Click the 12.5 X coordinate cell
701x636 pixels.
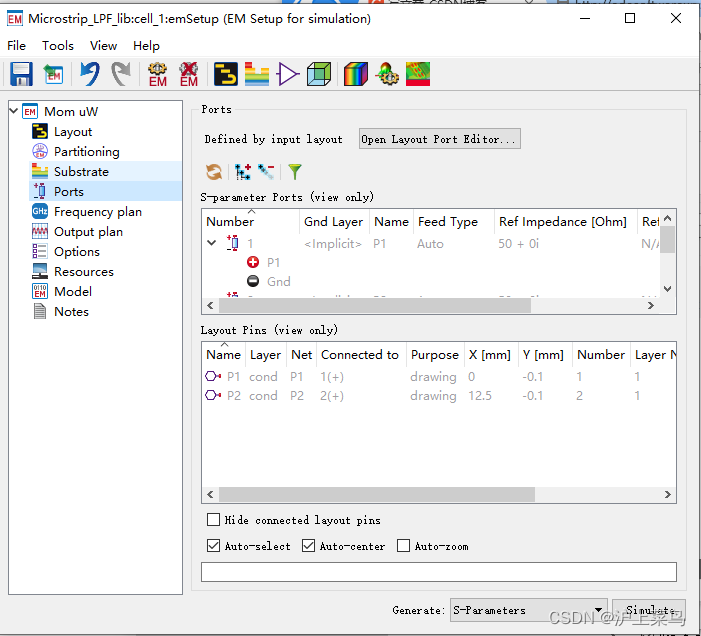(480, 396)
